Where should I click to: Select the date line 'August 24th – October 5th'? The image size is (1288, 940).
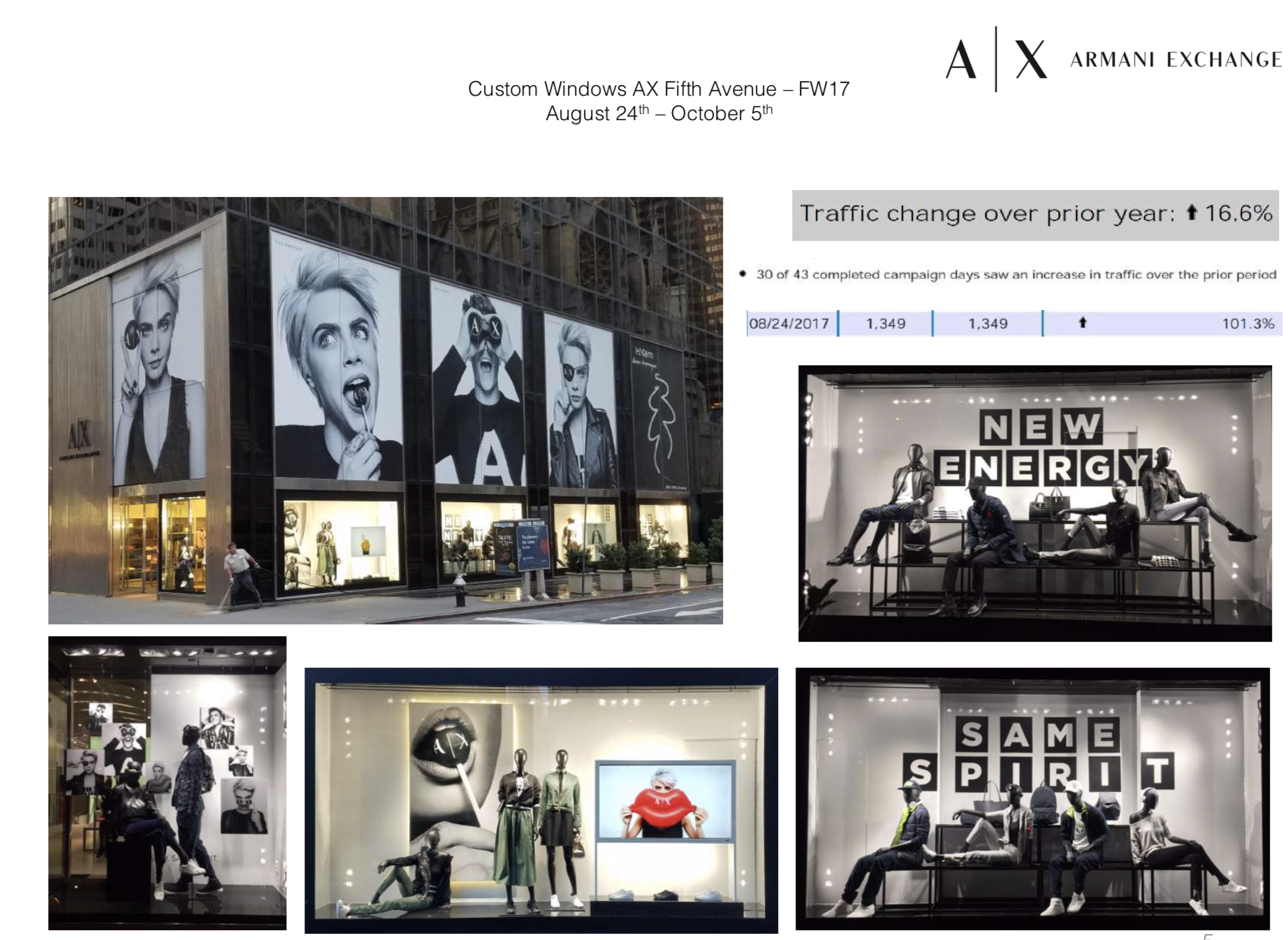(659, 113)
